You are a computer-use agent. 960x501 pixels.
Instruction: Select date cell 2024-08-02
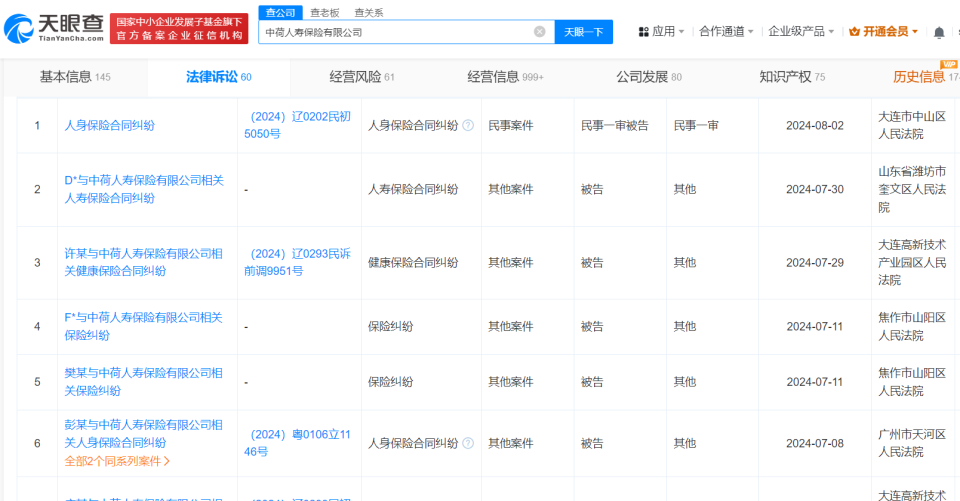(814, 126)
